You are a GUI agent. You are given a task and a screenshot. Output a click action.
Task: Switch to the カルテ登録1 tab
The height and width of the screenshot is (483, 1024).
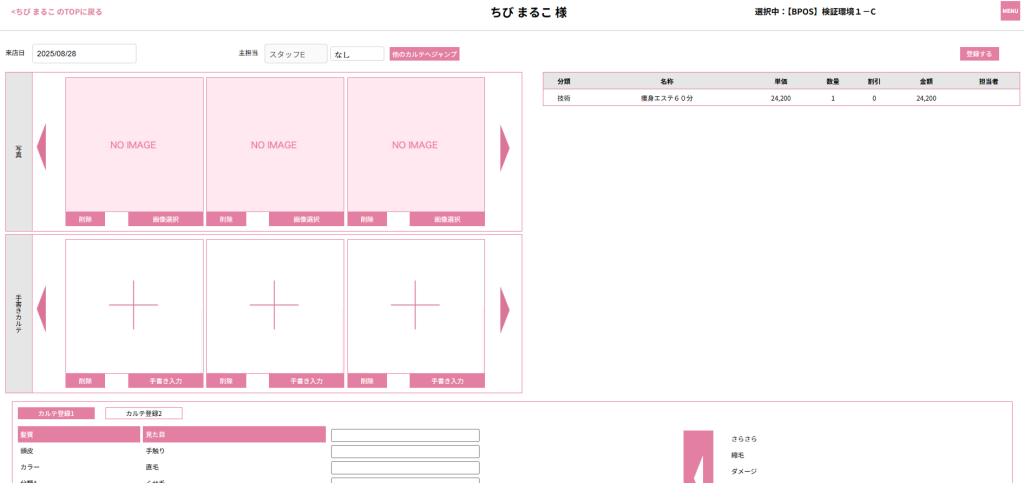[x=57, y=413]
